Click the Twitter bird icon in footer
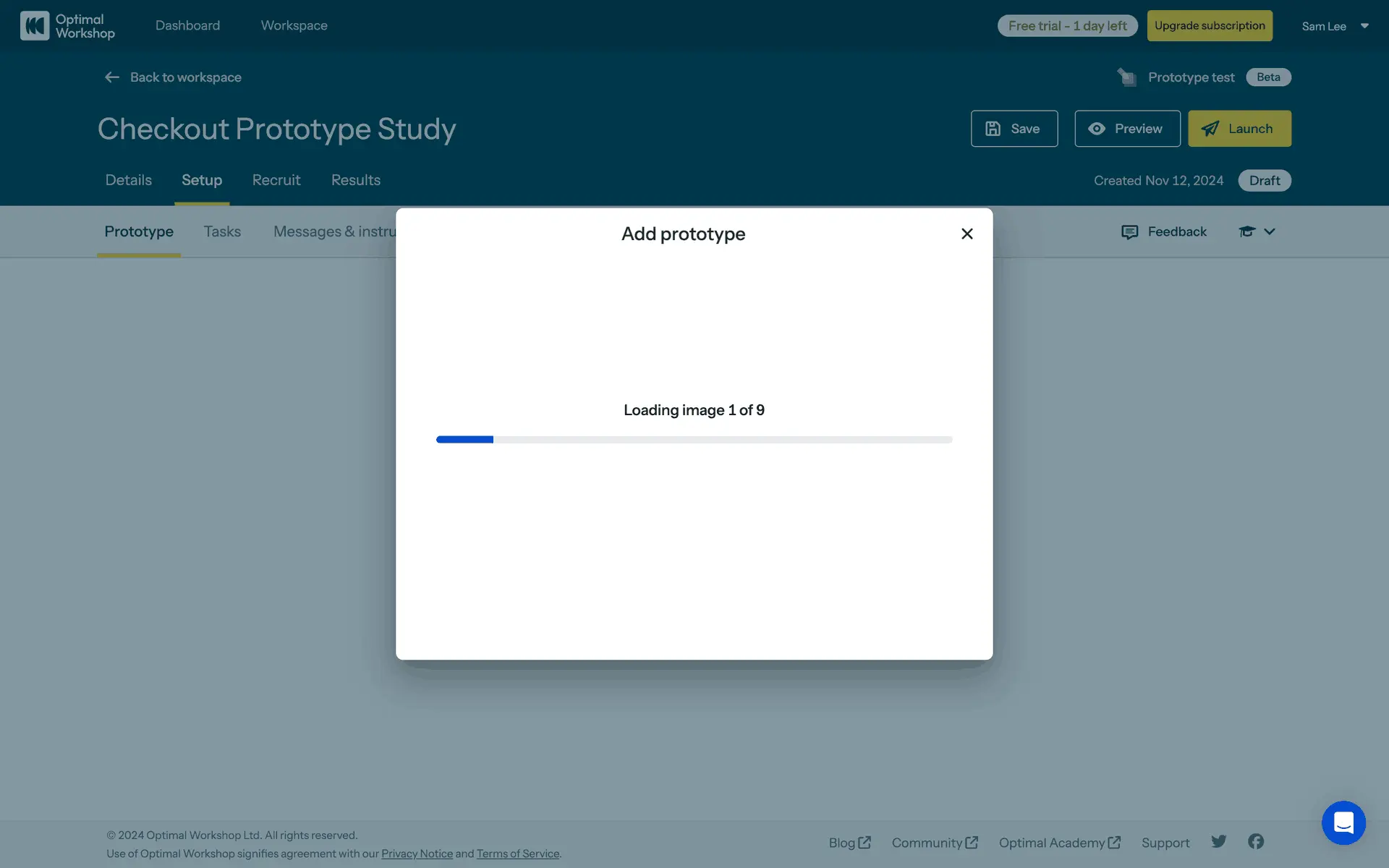The width and height of the screenshot is (1389, 868). 1219,841
